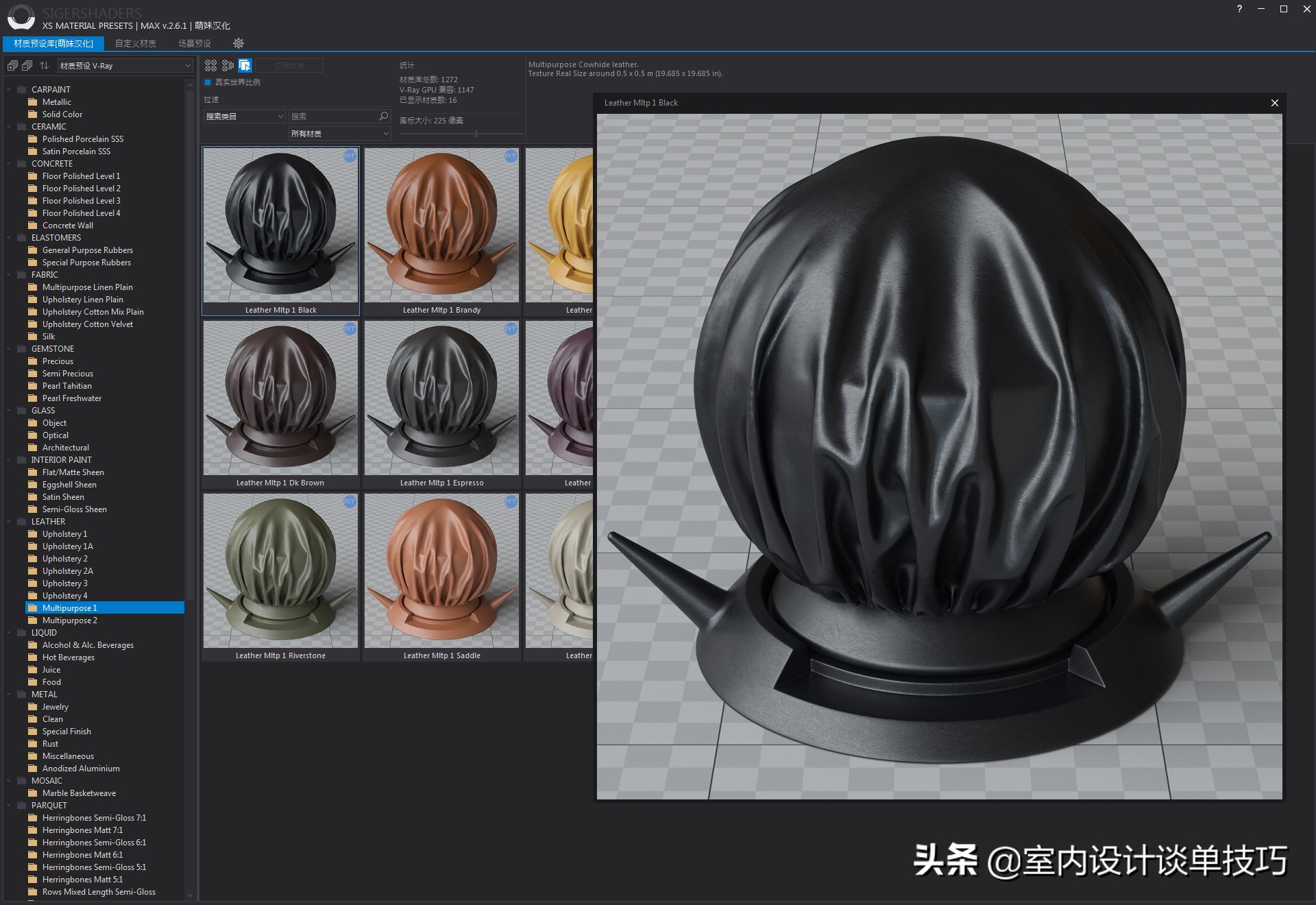Viewport: 1316px width, 905px height.
Task: Open the 所有材质 filter dropdown
Action: [x=339, y=133]
